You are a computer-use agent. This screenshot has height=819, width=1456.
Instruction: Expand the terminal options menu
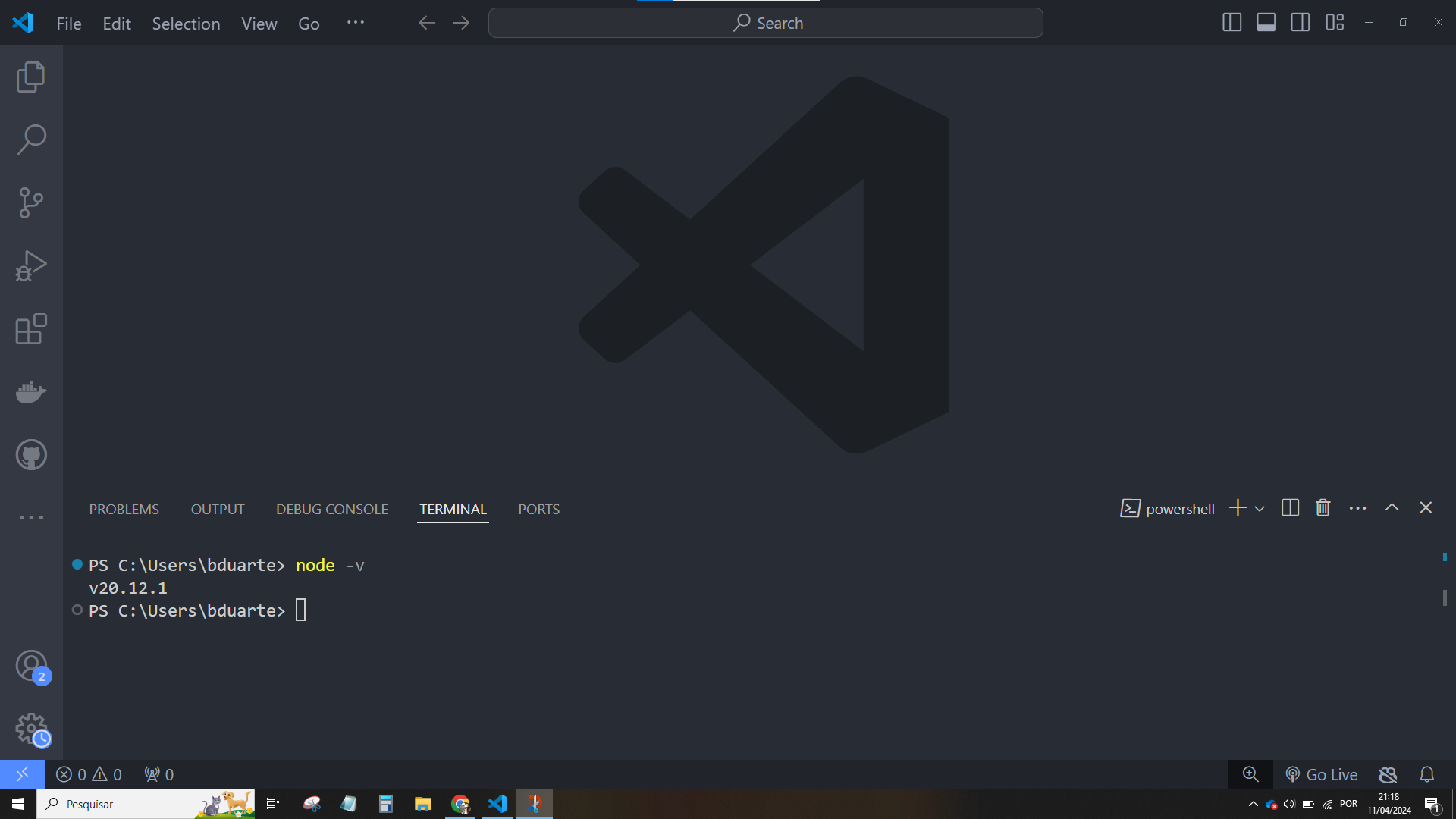pyautogui.click(x=1358, y=508)
